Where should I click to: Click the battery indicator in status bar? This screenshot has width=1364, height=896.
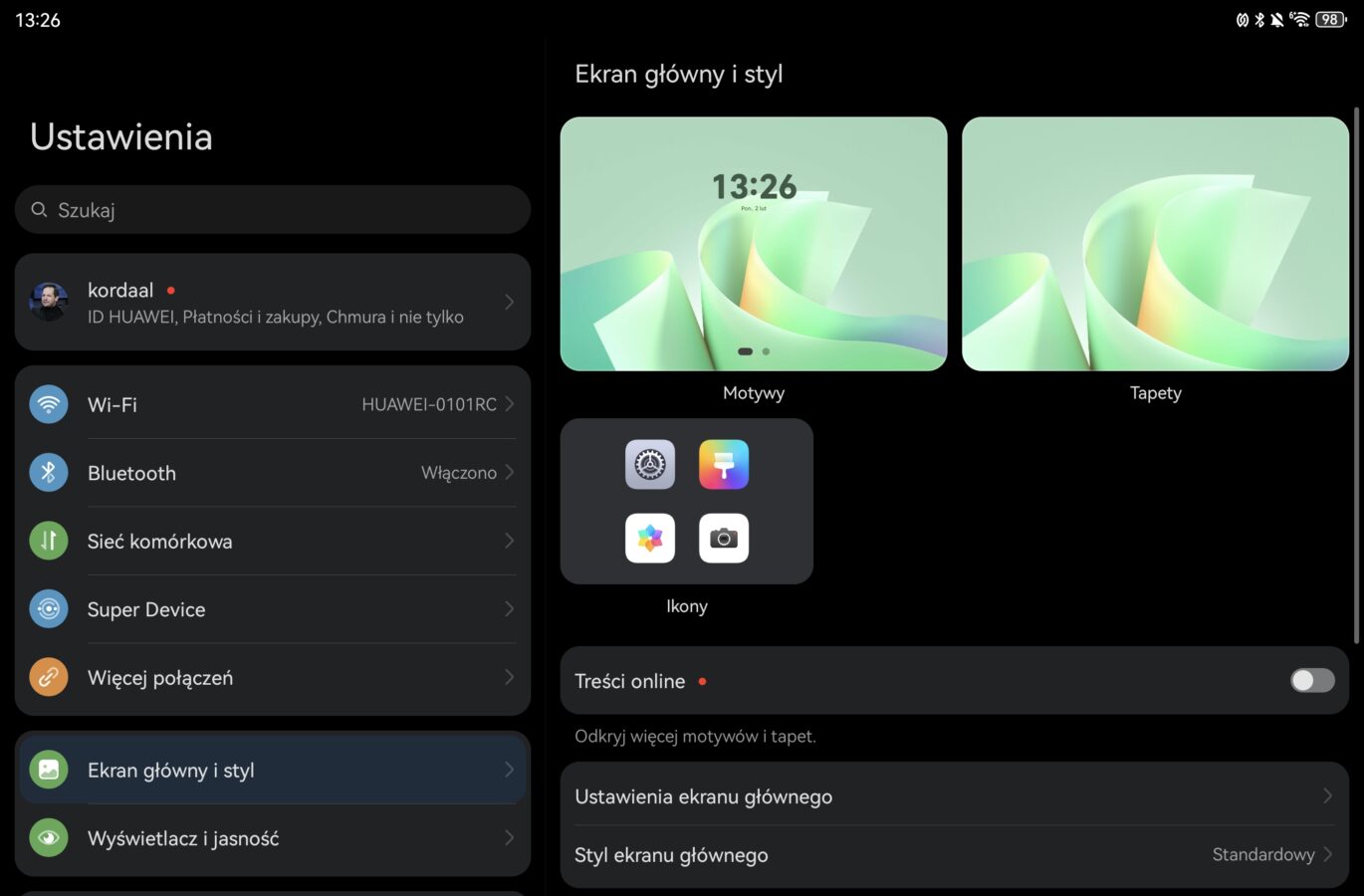[1330, 19]
